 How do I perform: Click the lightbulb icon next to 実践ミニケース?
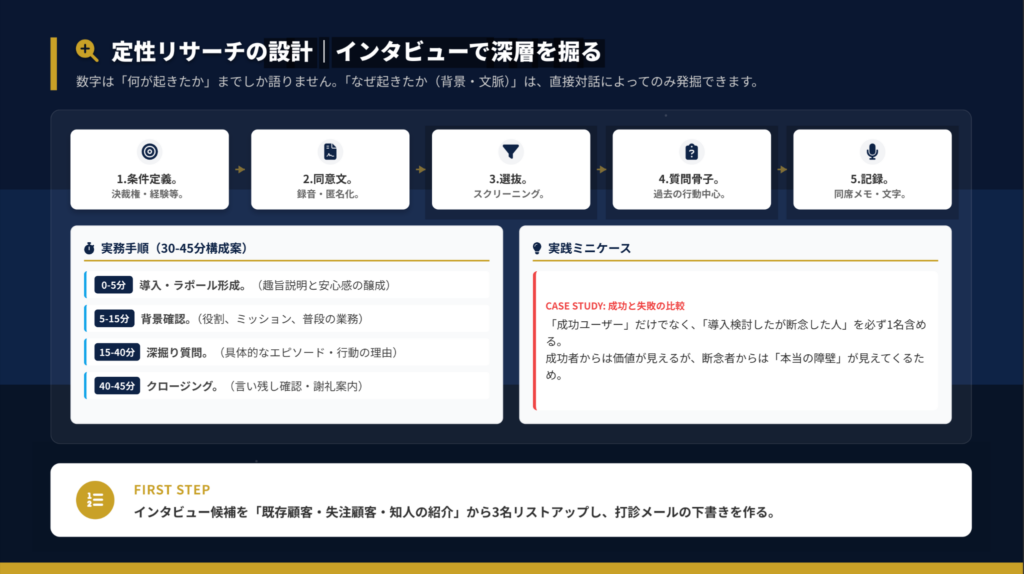coord(536,247)
